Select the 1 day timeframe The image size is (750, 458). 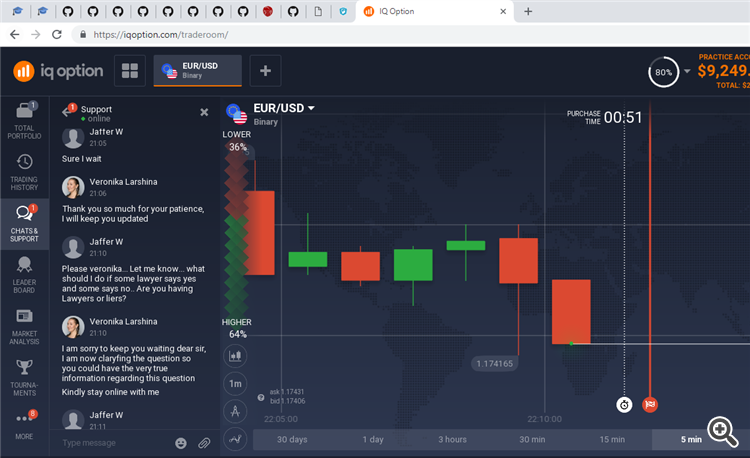[373, 439]
